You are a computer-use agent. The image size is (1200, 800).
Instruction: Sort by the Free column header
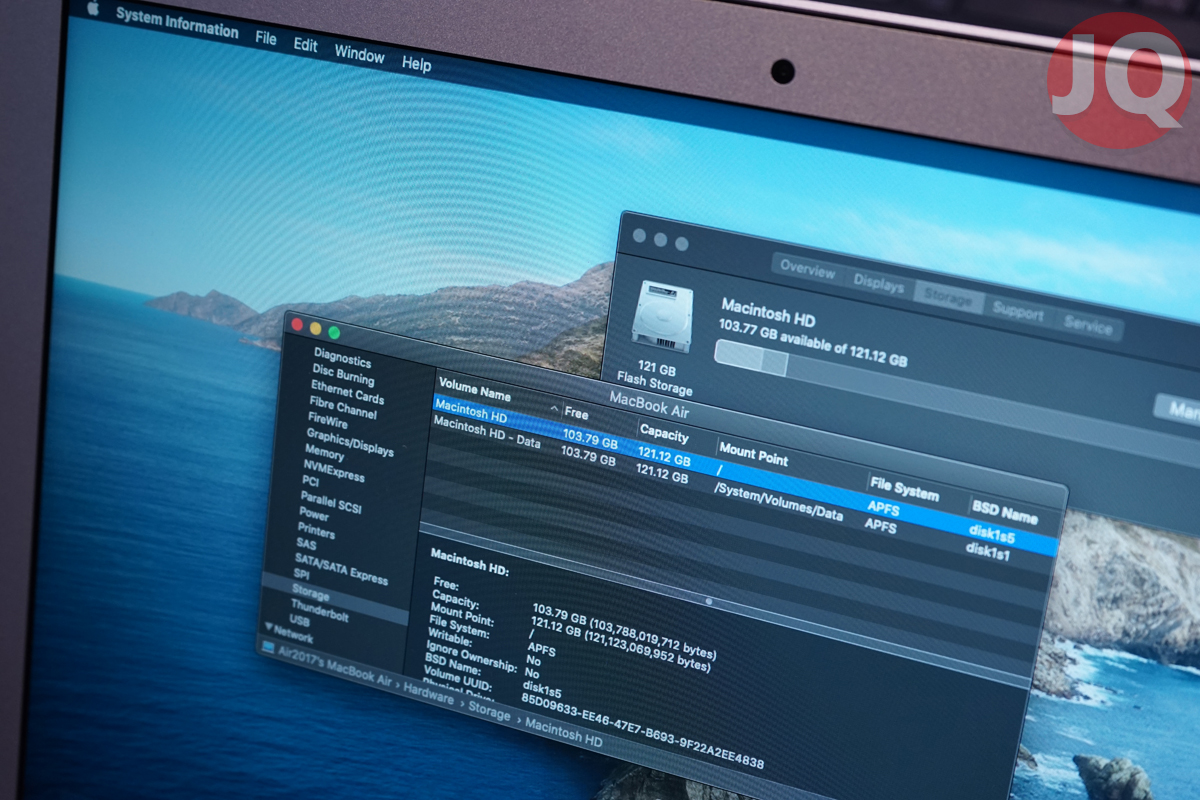pos(577,412)
